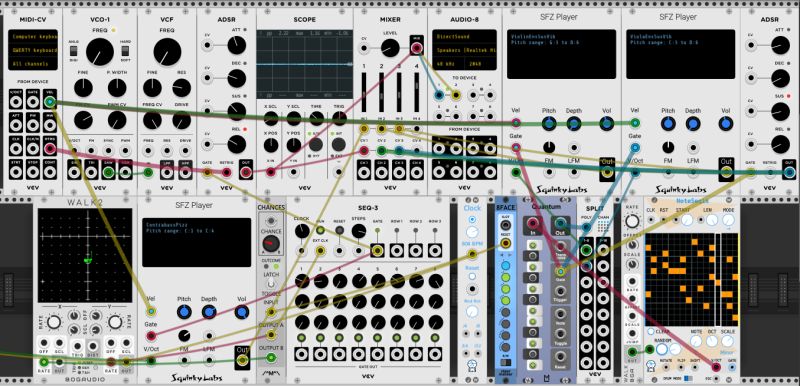Click the SEQ-3 CLOCK knob
This screenshot has width=800, height=386.
click(x=302, y=231)
